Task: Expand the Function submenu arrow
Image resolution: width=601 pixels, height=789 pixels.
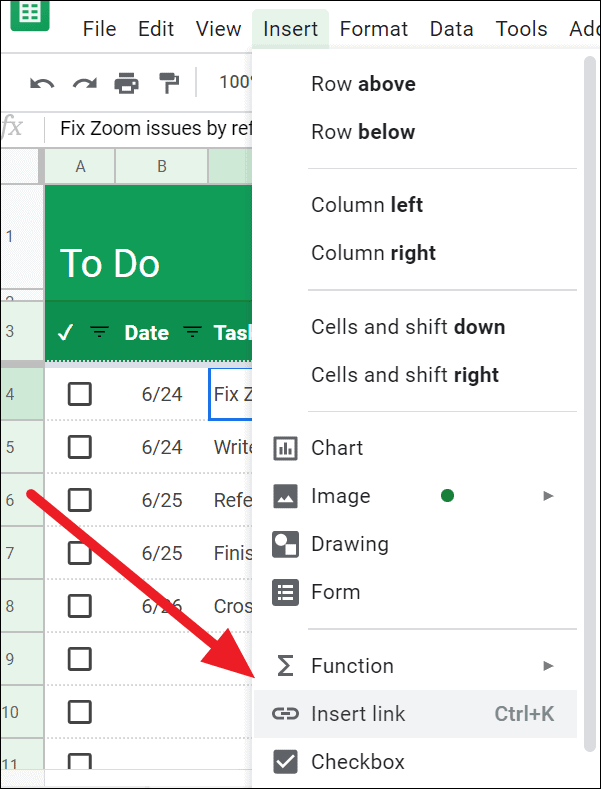Action: pyautogui.click(x=548, y=666)
